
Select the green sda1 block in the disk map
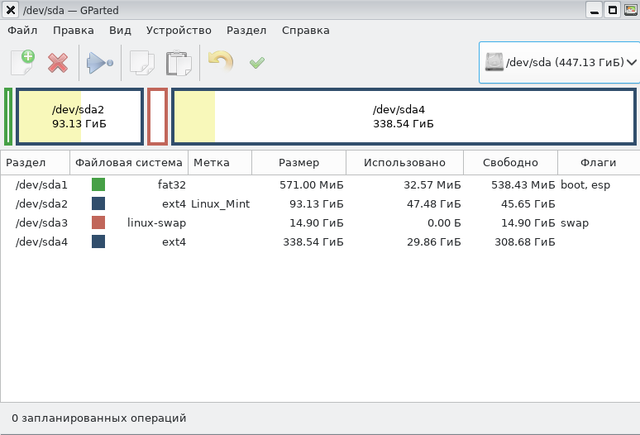pos(8,117)
